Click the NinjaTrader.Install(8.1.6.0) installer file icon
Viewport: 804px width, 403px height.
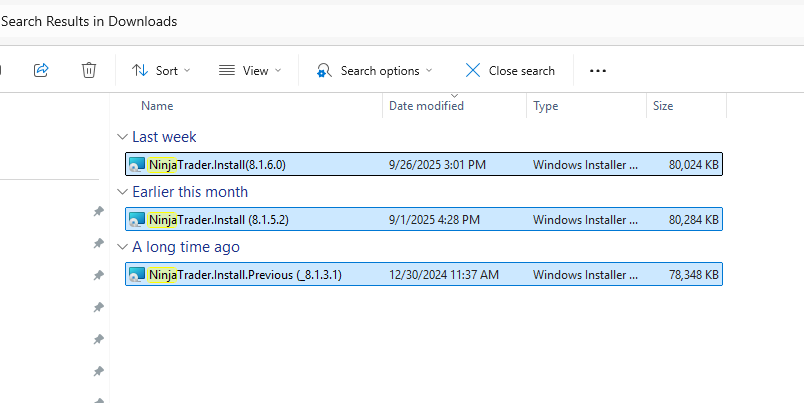click(x=137, y=165)
